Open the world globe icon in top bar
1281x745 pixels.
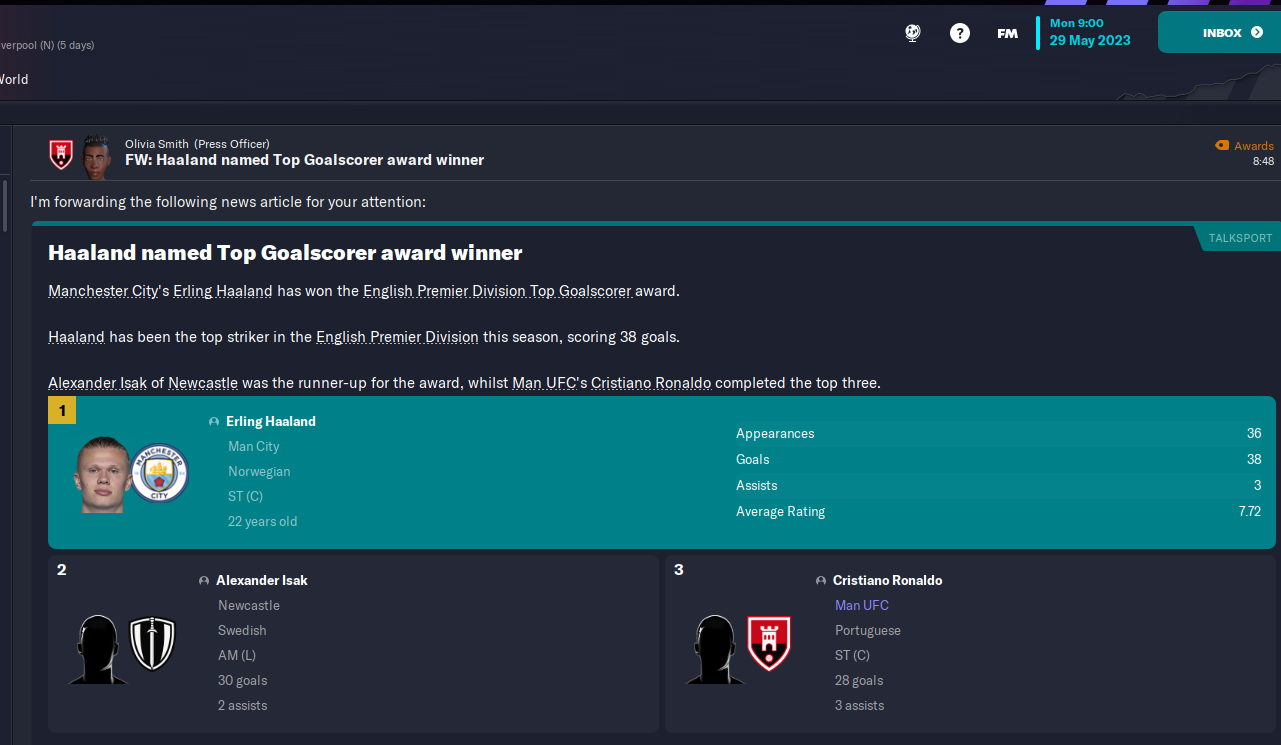[913, 33]
